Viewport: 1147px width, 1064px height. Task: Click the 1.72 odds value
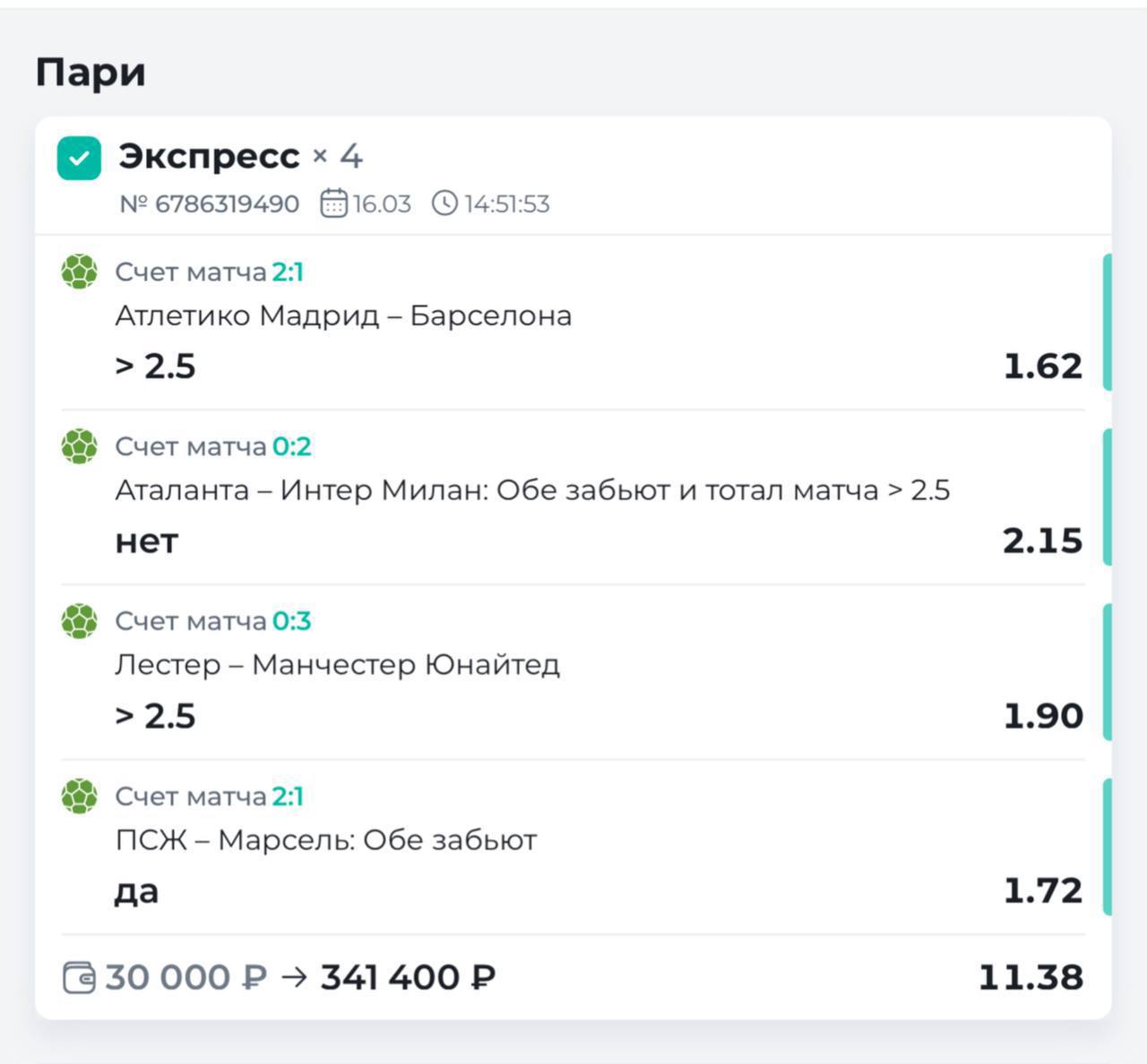pos(1043,890)
